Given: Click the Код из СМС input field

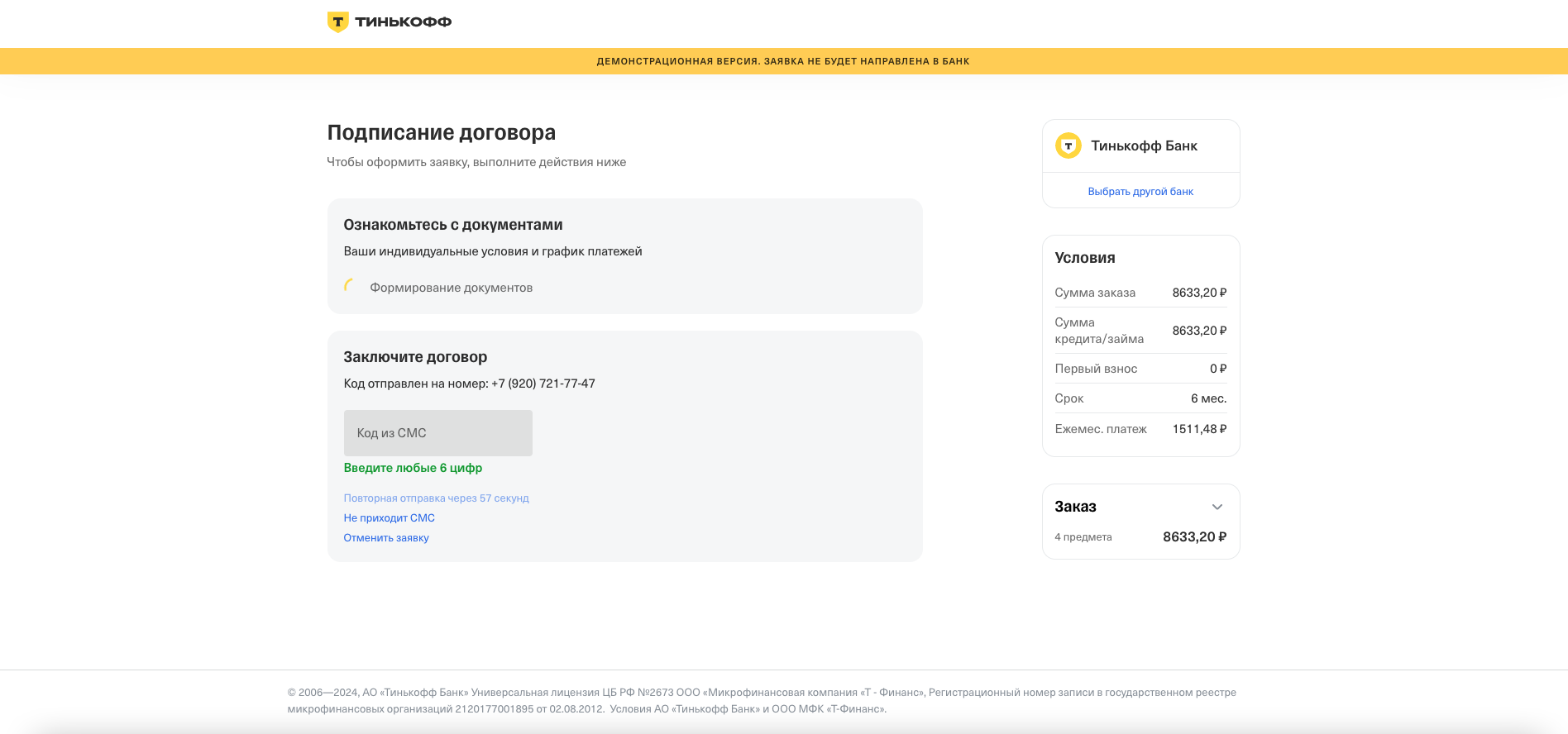Looking at the screenshot, I should pyautogui.click(x=438, y=433).
